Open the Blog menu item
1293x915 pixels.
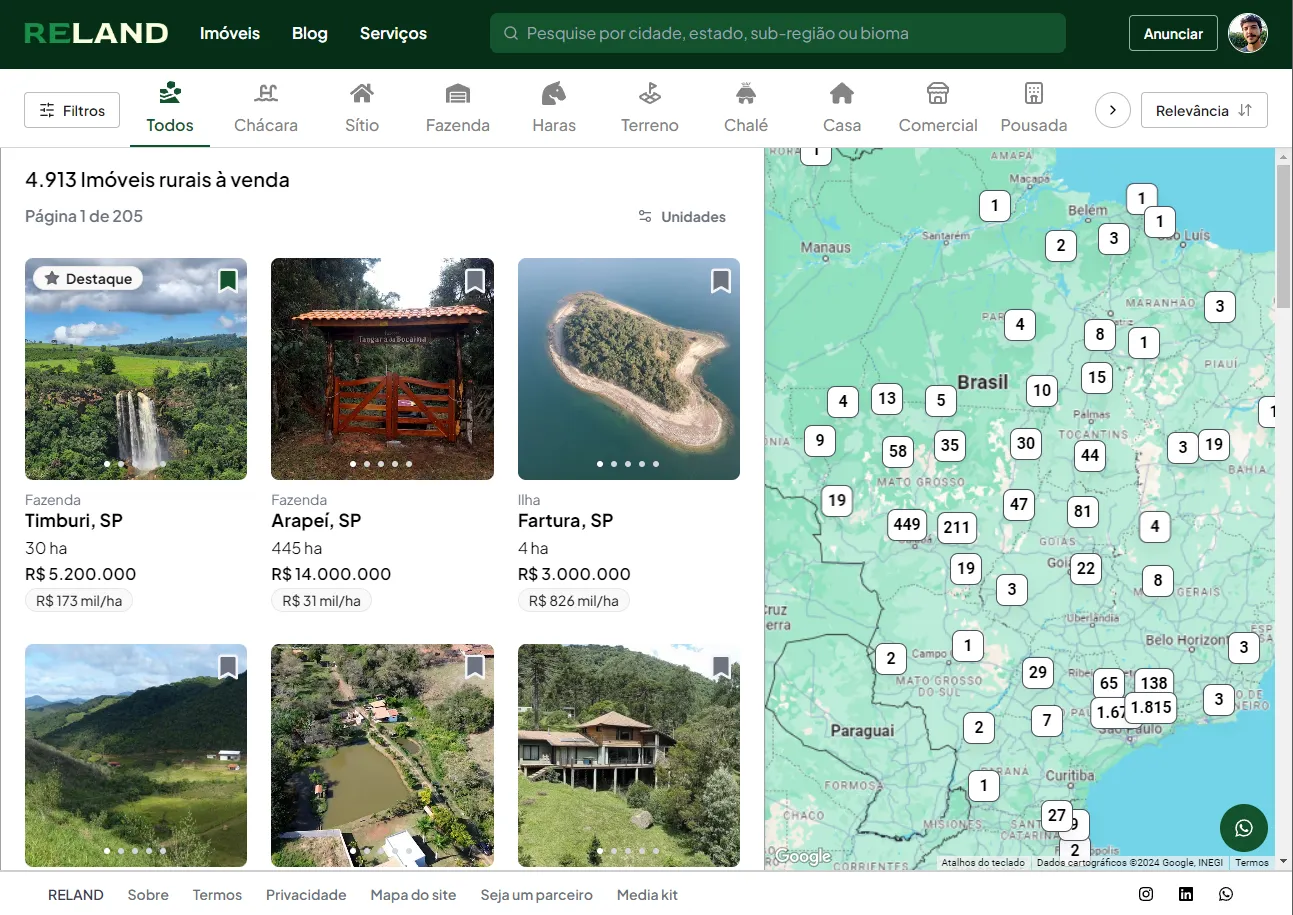point(310,33)
